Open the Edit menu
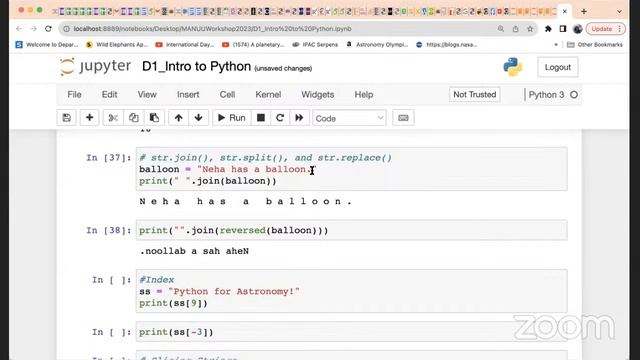The image size is (640, 360). point(109,95)
